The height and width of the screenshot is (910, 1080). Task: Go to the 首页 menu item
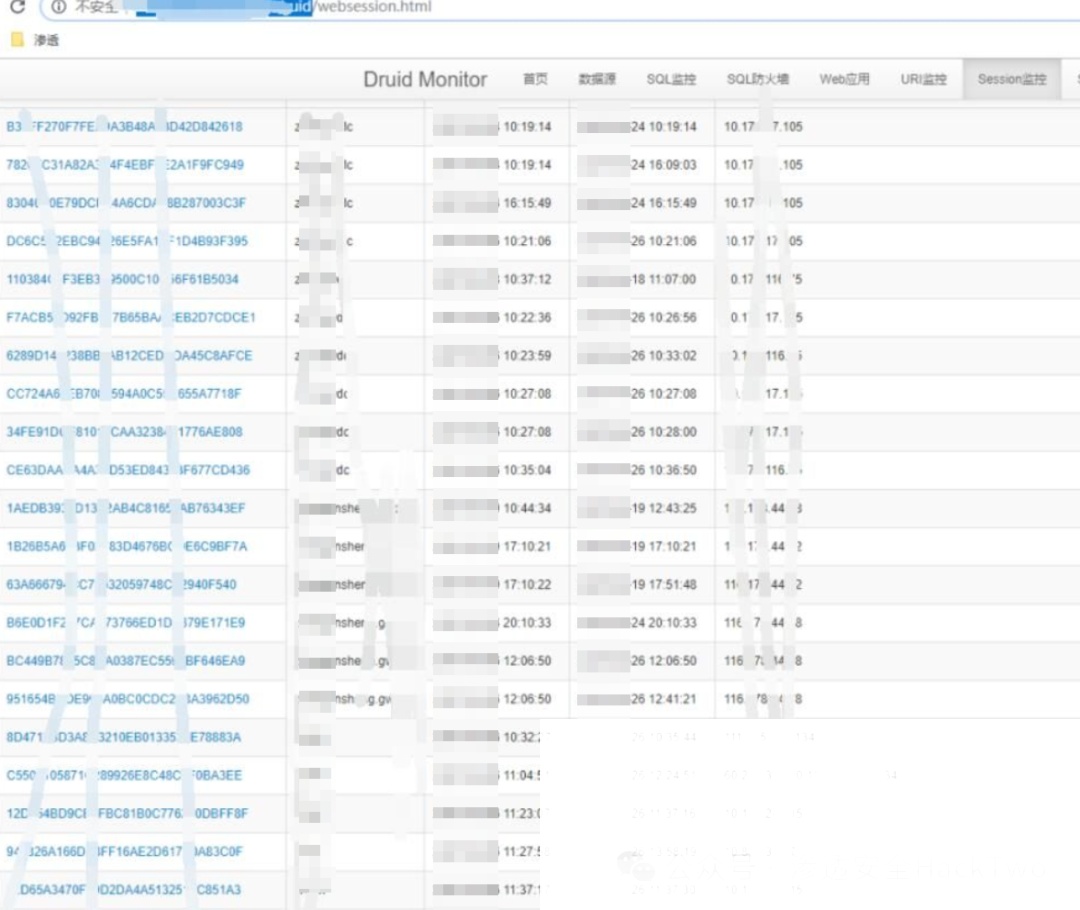(535, 79)
